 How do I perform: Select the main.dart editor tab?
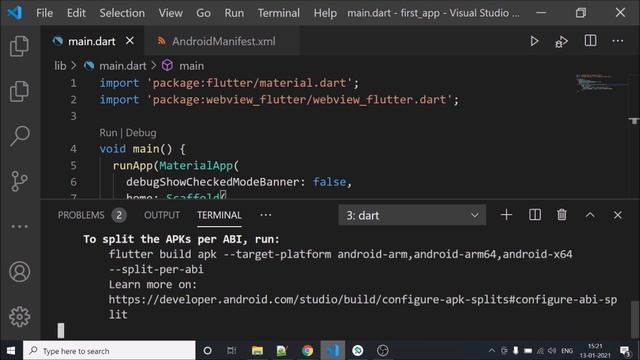click(x=91, y=41)
